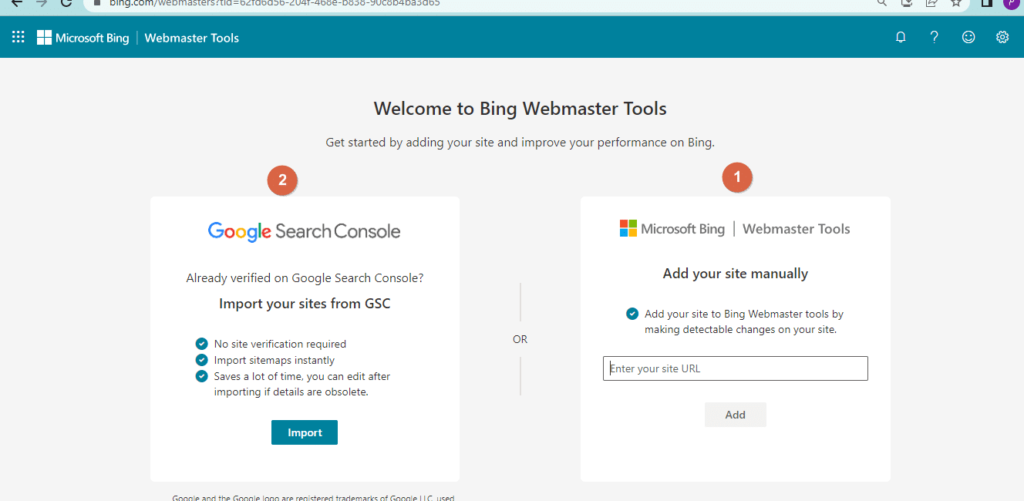The height and width of the screenshot is (501, 1024).
Task: Click the browser address bar URL
Action: tap(300, 3)
